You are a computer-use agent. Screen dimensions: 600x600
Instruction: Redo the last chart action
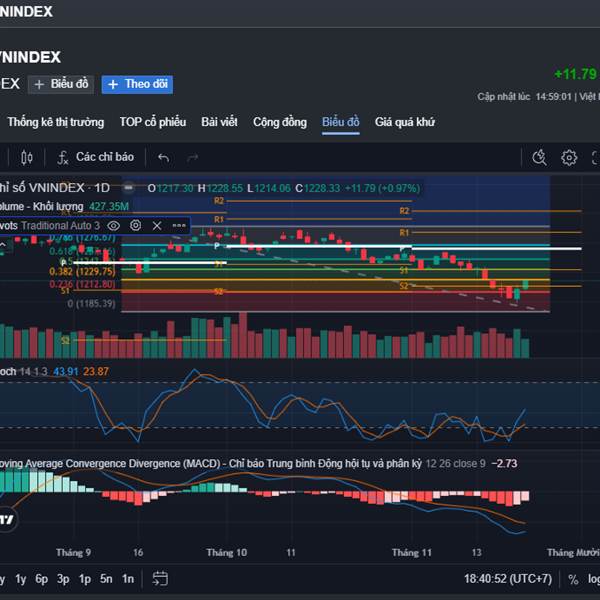tap(192, 158)
